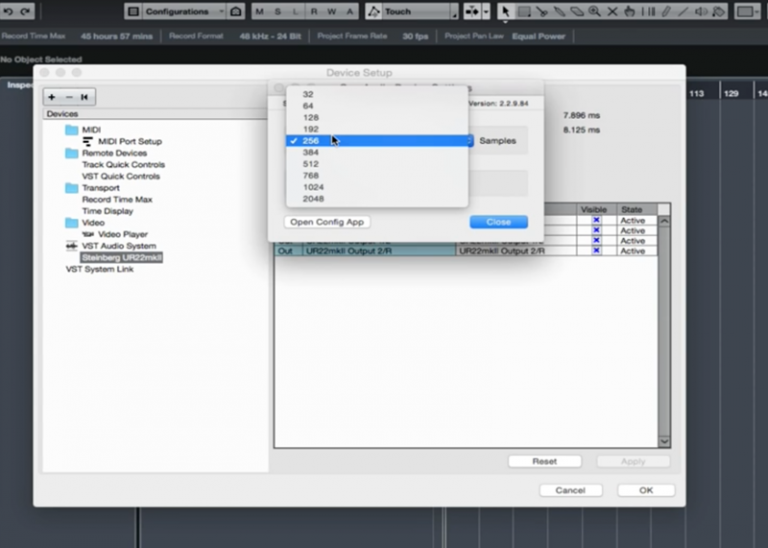Select the Mute X tool

612,12
